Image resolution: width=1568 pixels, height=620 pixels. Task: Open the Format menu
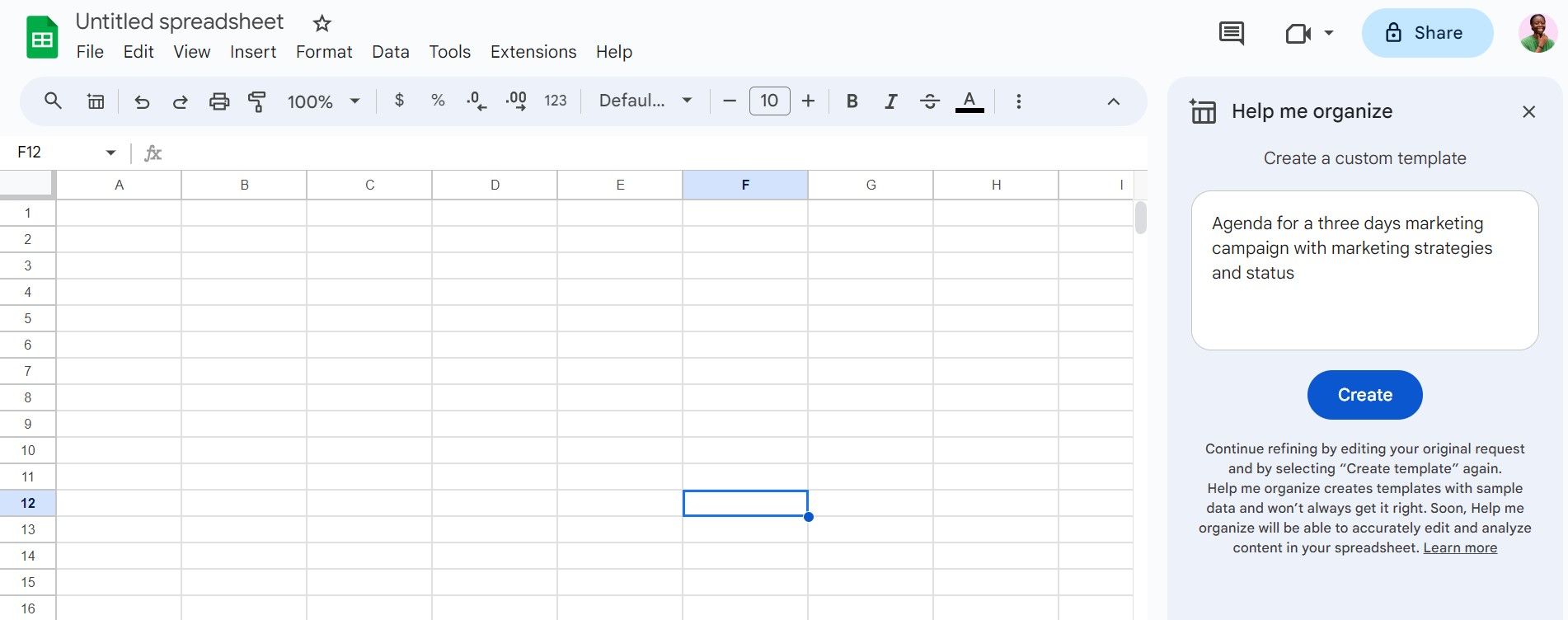tap(324, 52)
